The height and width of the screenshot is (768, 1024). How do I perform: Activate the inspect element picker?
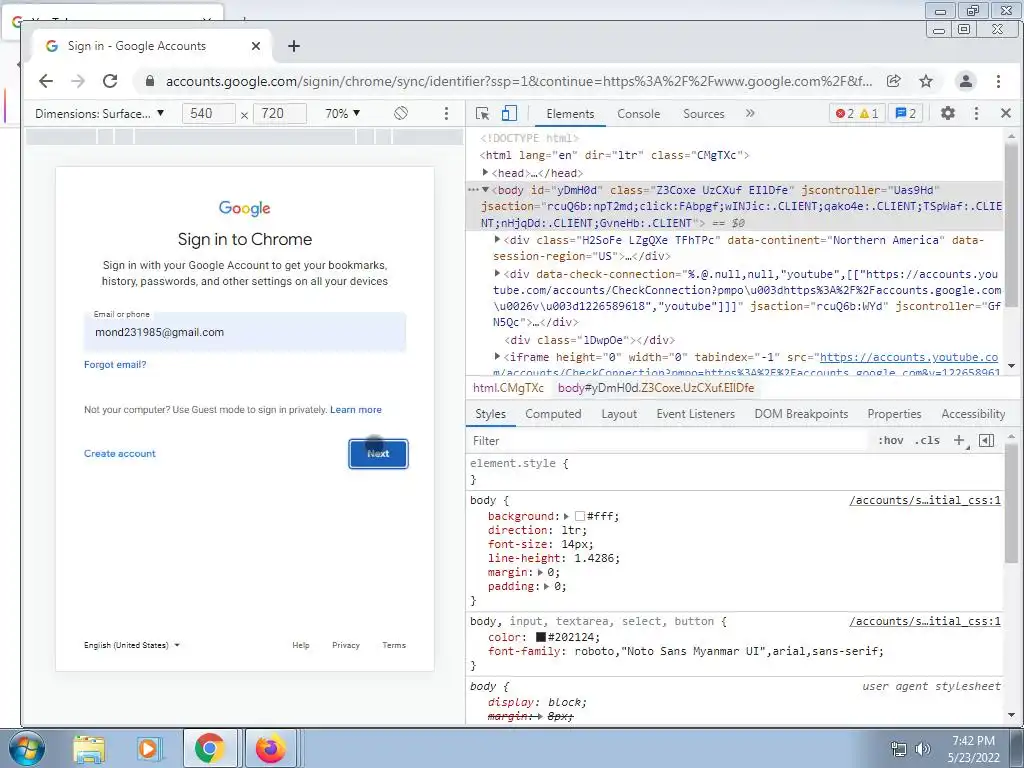483,113
